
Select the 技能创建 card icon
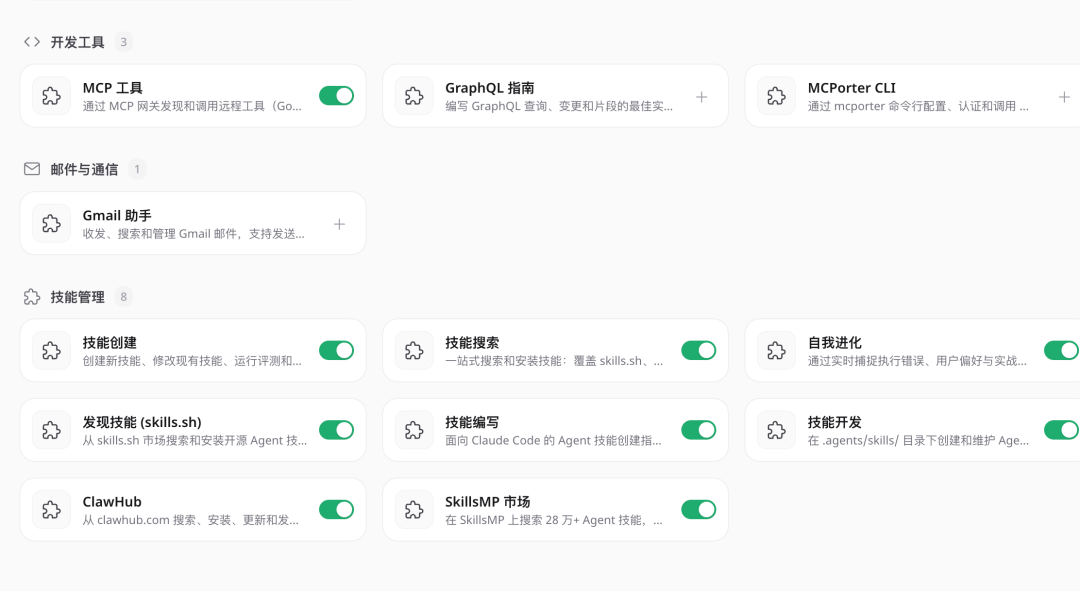pyautogui.click(x=51, y=350)
